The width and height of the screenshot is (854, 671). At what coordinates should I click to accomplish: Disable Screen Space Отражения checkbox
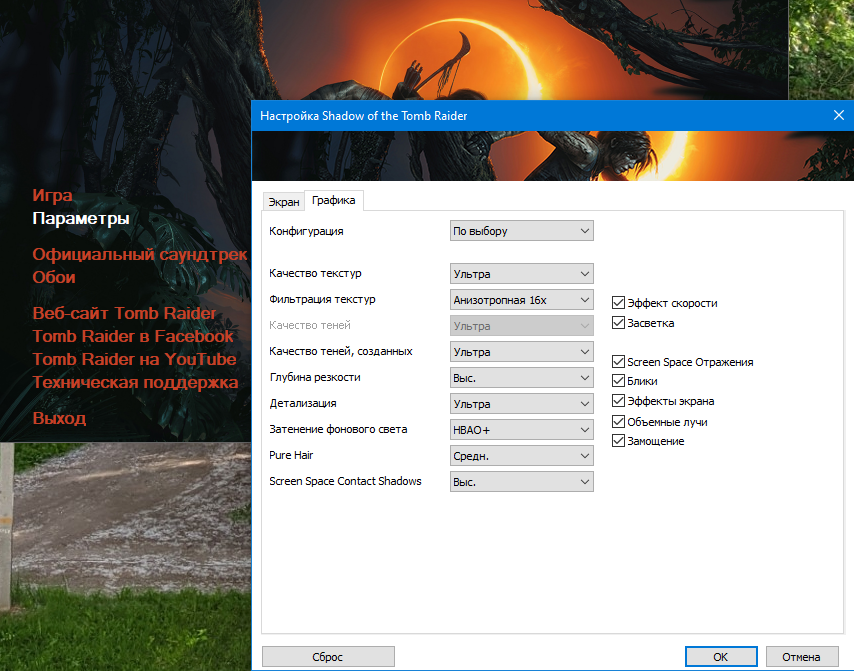pyautogui.click(x=618, y=362)
